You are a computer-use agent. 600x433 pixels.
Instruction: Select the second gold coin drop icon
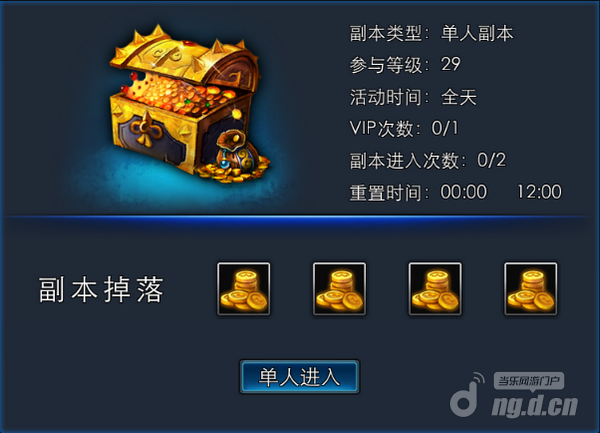[x=339, y=289]
